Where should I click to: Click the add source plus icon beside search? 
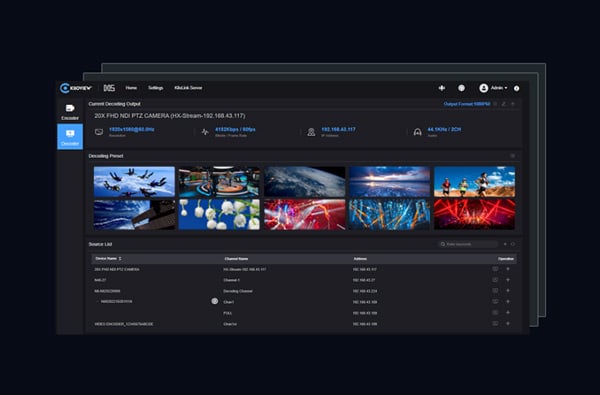505,244
